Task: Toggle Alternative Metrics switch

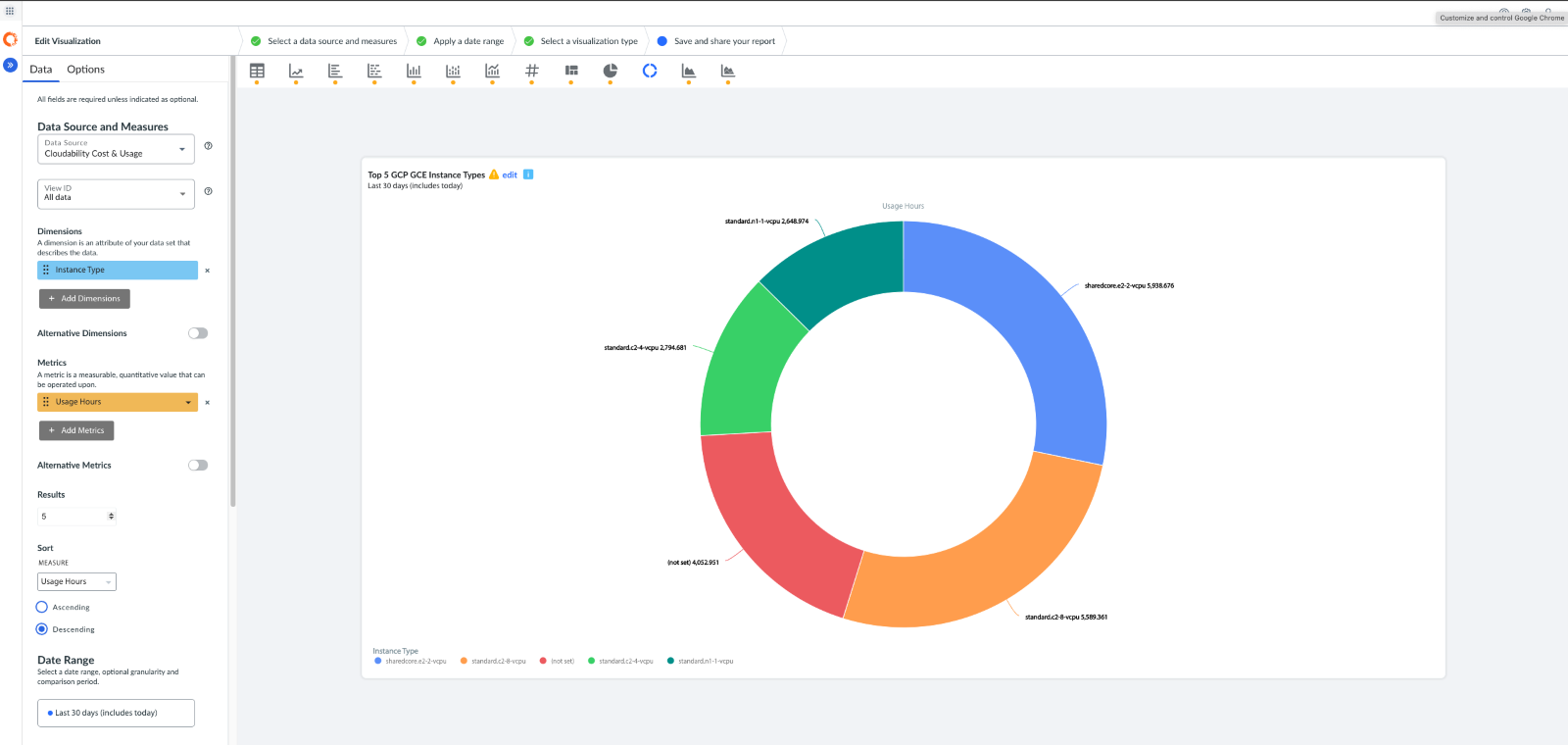Action: point(198,466)
